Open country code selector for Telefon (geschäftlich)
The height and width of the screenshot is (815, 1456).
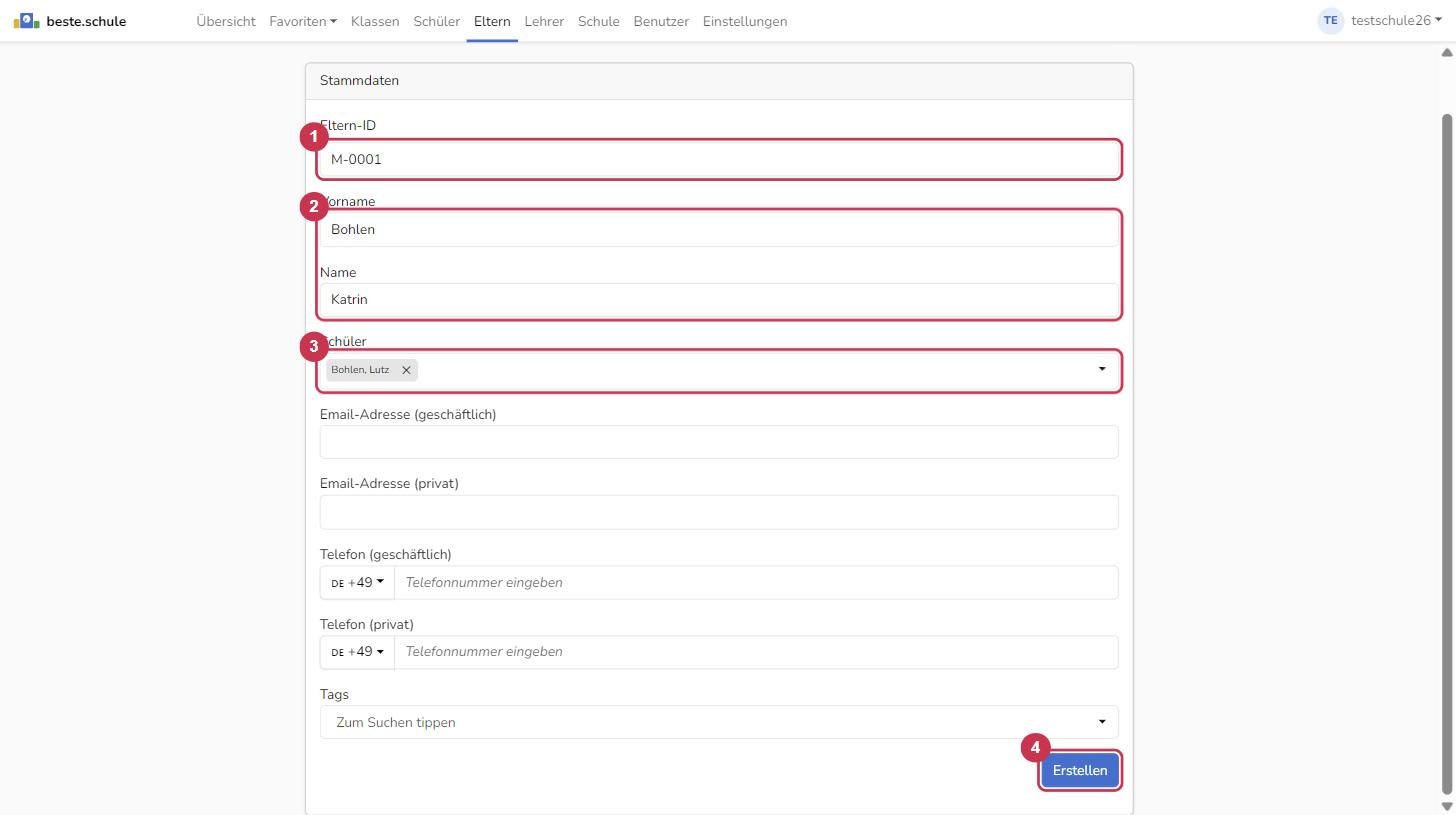click(357, 582)
